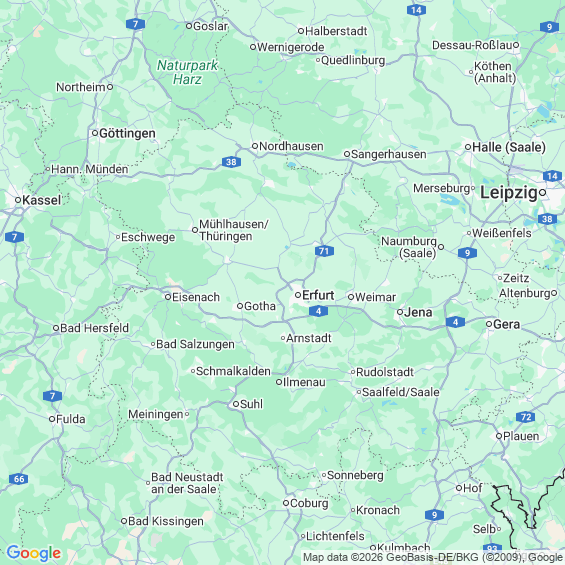Select the Göttingen city marker
Image resolution: width=565 pixels, height=565 pixels.
tap(95, 133)
